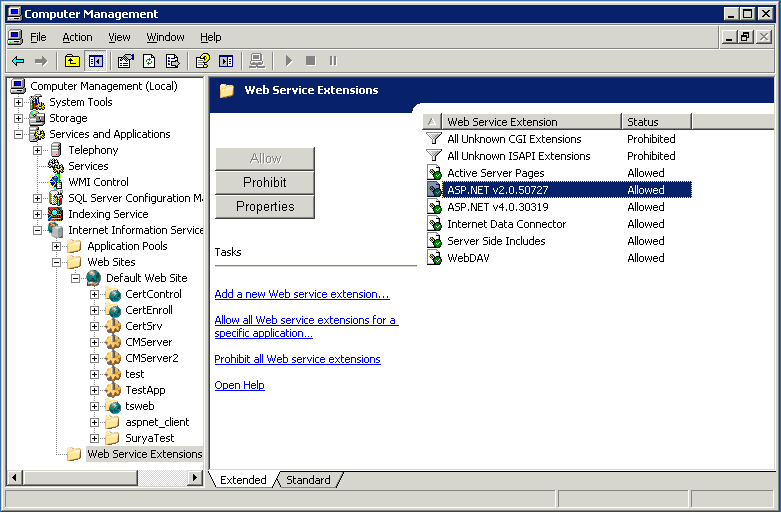
Task: Click the Back arrow toolbar icon
Action: pos(18,61)
